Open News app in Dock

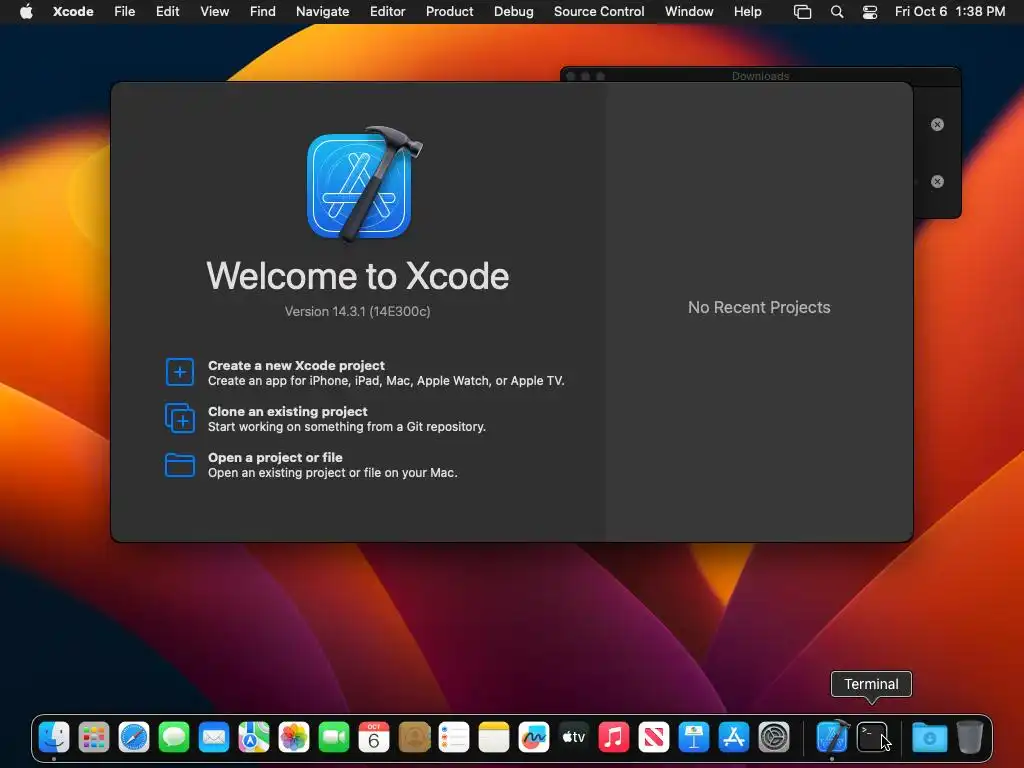click(654, 738)
